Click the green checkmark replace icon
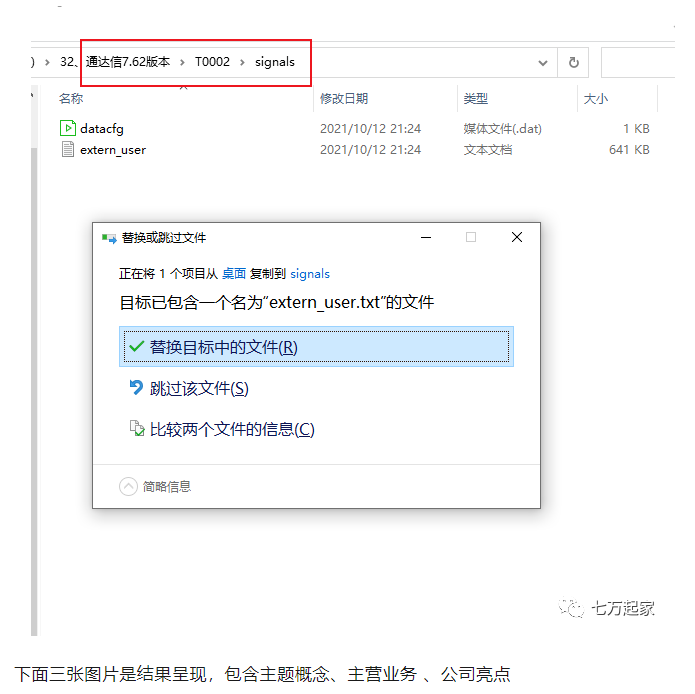 point(137,346)
